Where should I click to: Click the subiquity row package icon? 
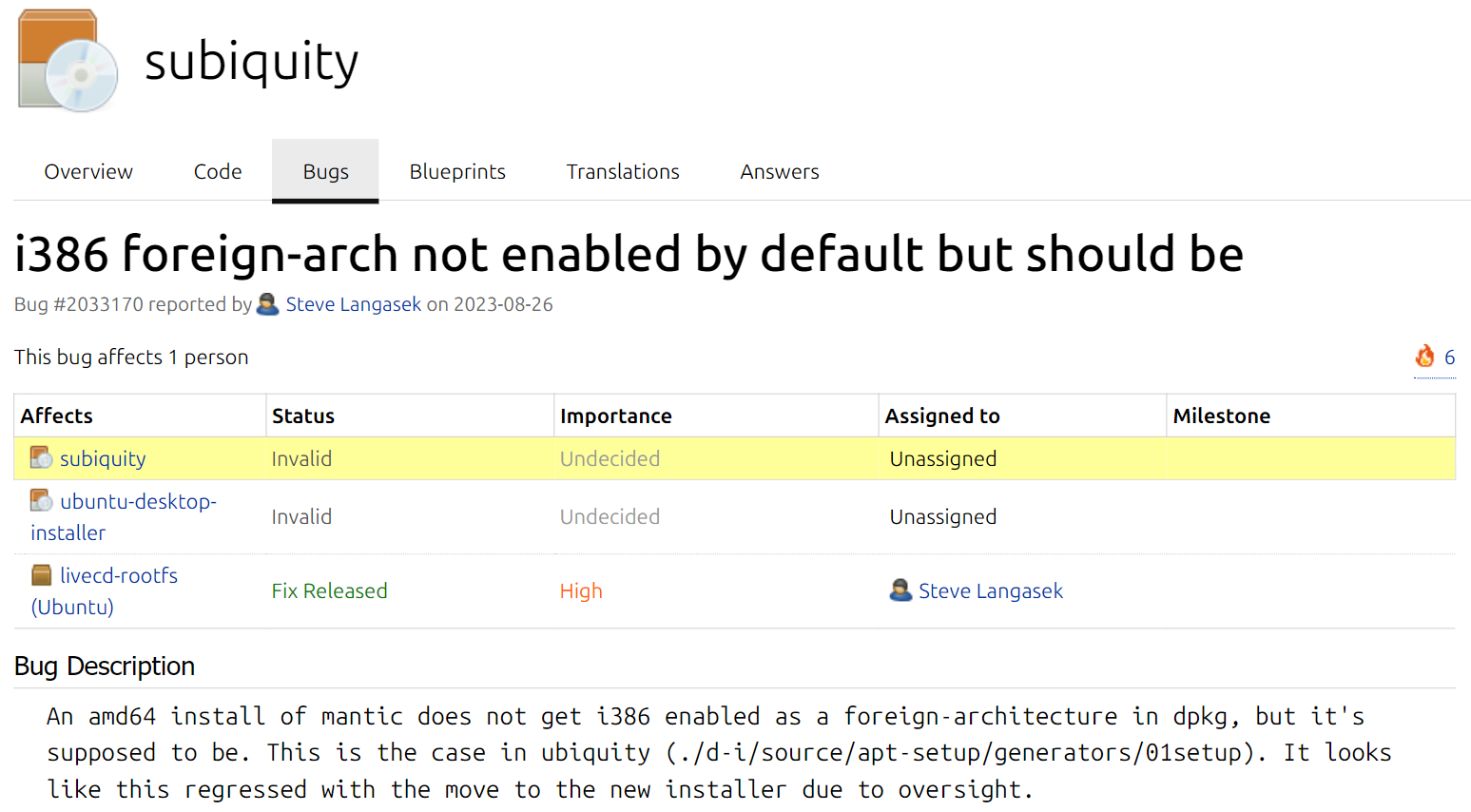click(41, 458)
